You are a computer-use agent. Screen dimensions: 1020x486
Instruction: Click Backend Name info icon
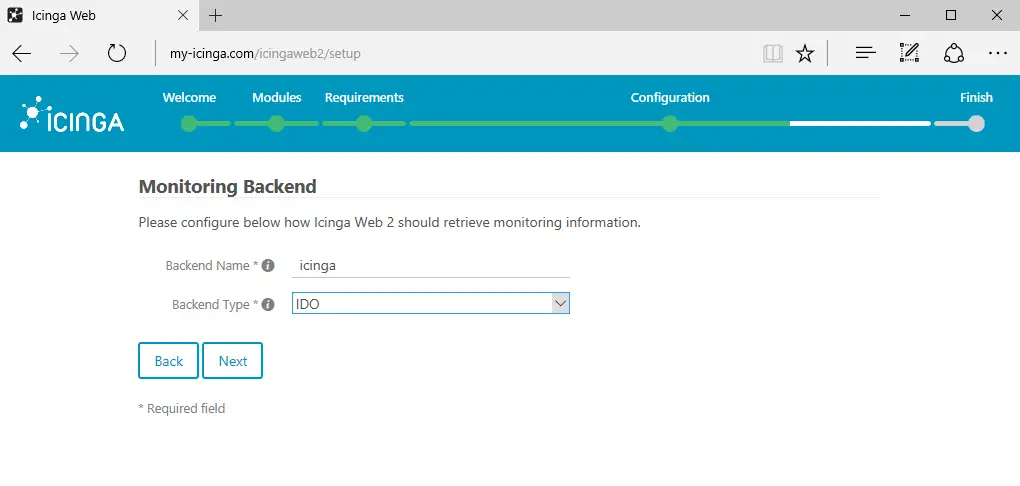coord(267,265)
